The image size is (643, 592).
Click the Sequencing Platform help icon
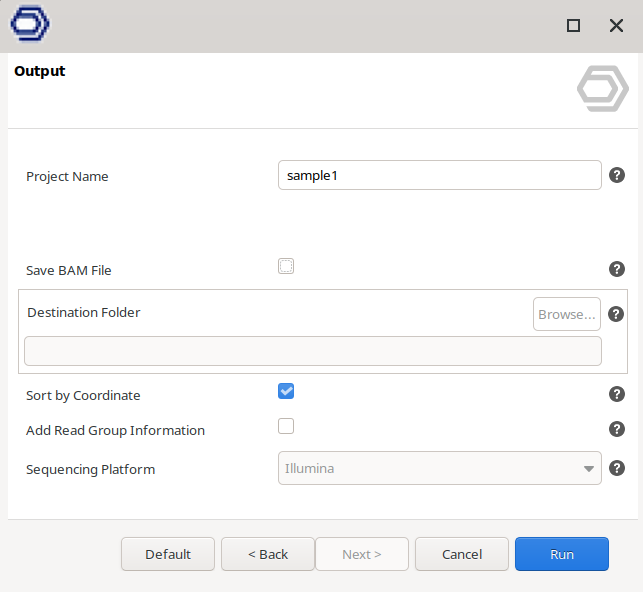(x=617, y=468)
